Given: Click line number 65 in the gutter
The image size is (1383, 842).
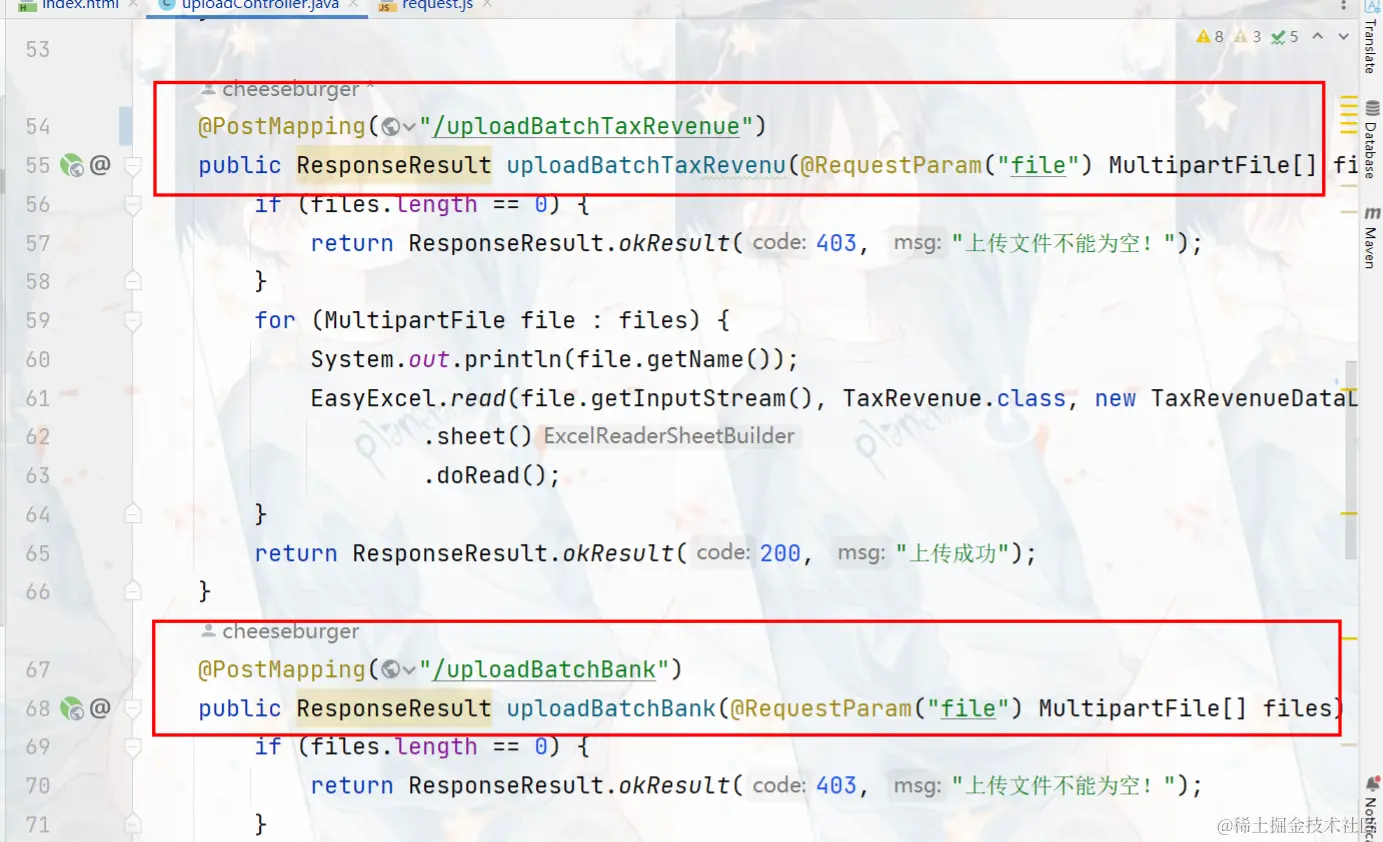Looking at the screenshot, I should coord(38,554).
